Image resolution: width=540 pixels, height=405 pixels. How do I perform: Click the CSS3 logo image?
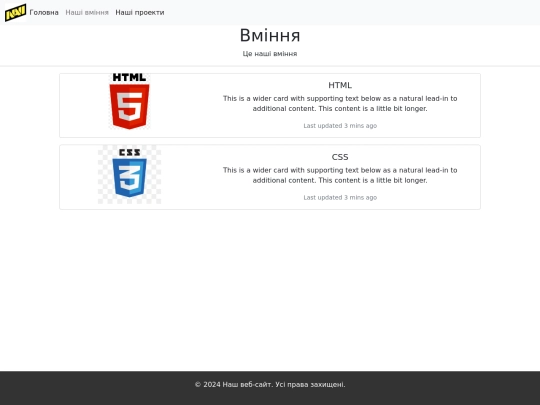tap(129, 174)
